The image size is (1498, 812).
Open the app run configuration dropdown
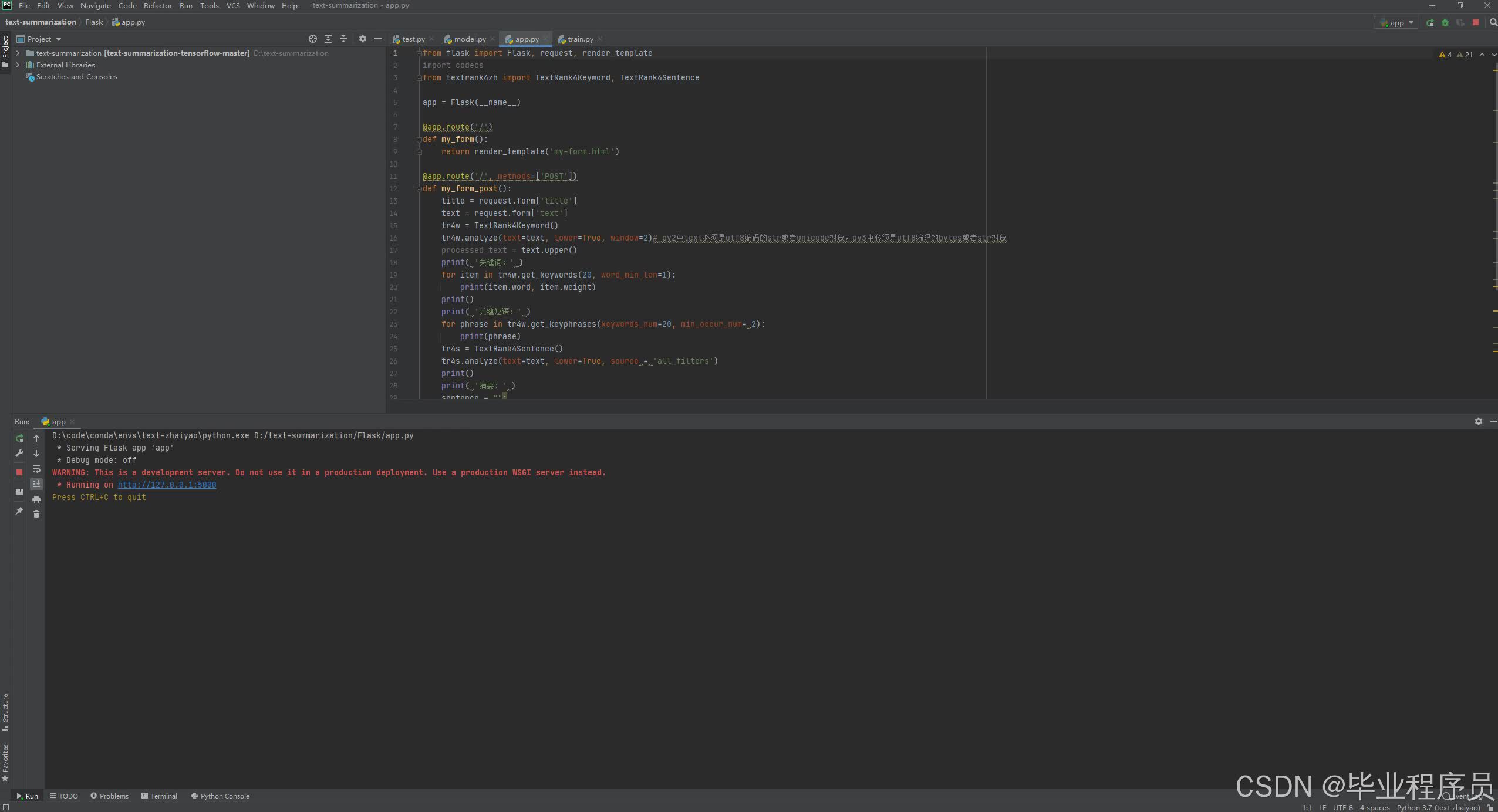1396,22
